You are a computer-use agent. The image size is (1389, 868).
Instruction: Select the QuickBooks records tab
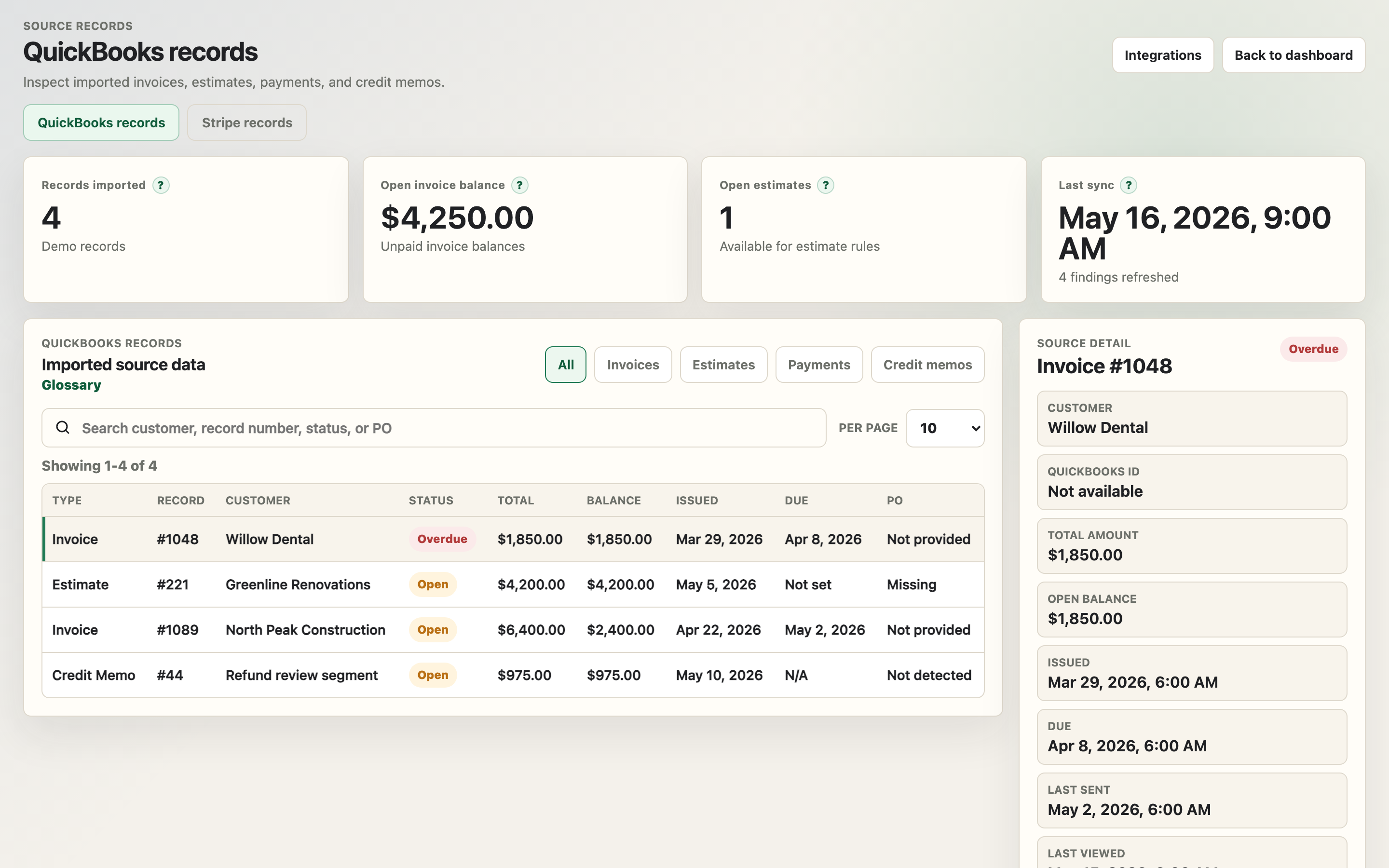tap(101, 122)
